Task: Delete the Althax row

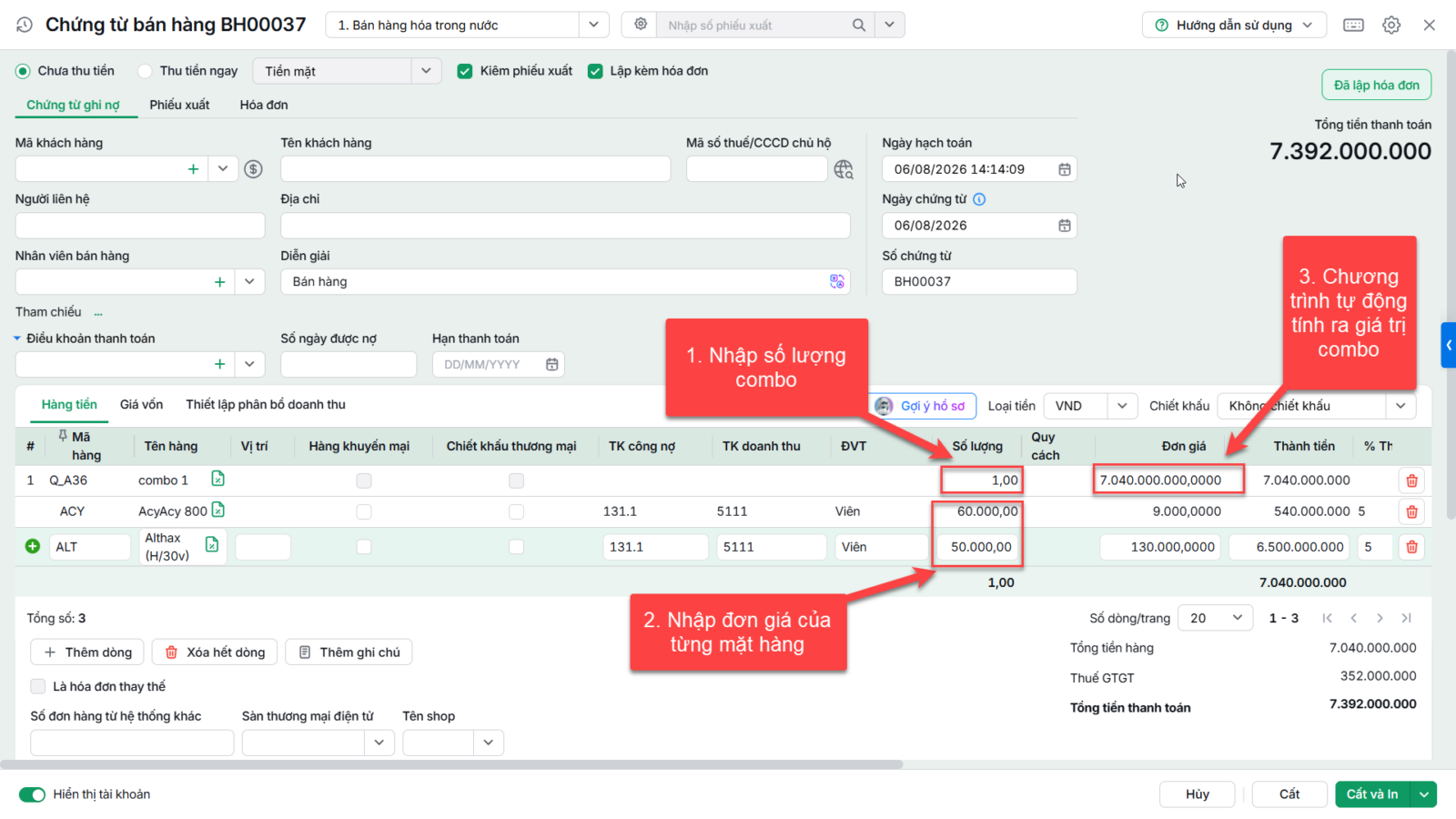Action: click(1411, 547)
